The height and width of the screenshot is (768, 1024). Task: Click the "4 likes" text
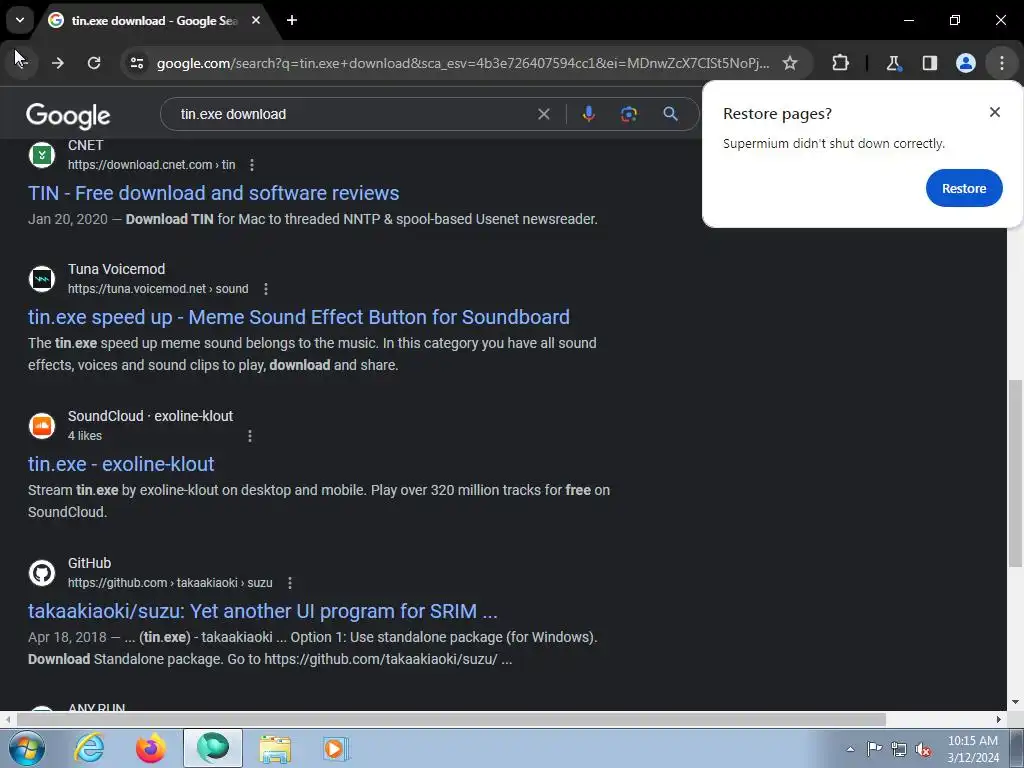click(85, 436)
